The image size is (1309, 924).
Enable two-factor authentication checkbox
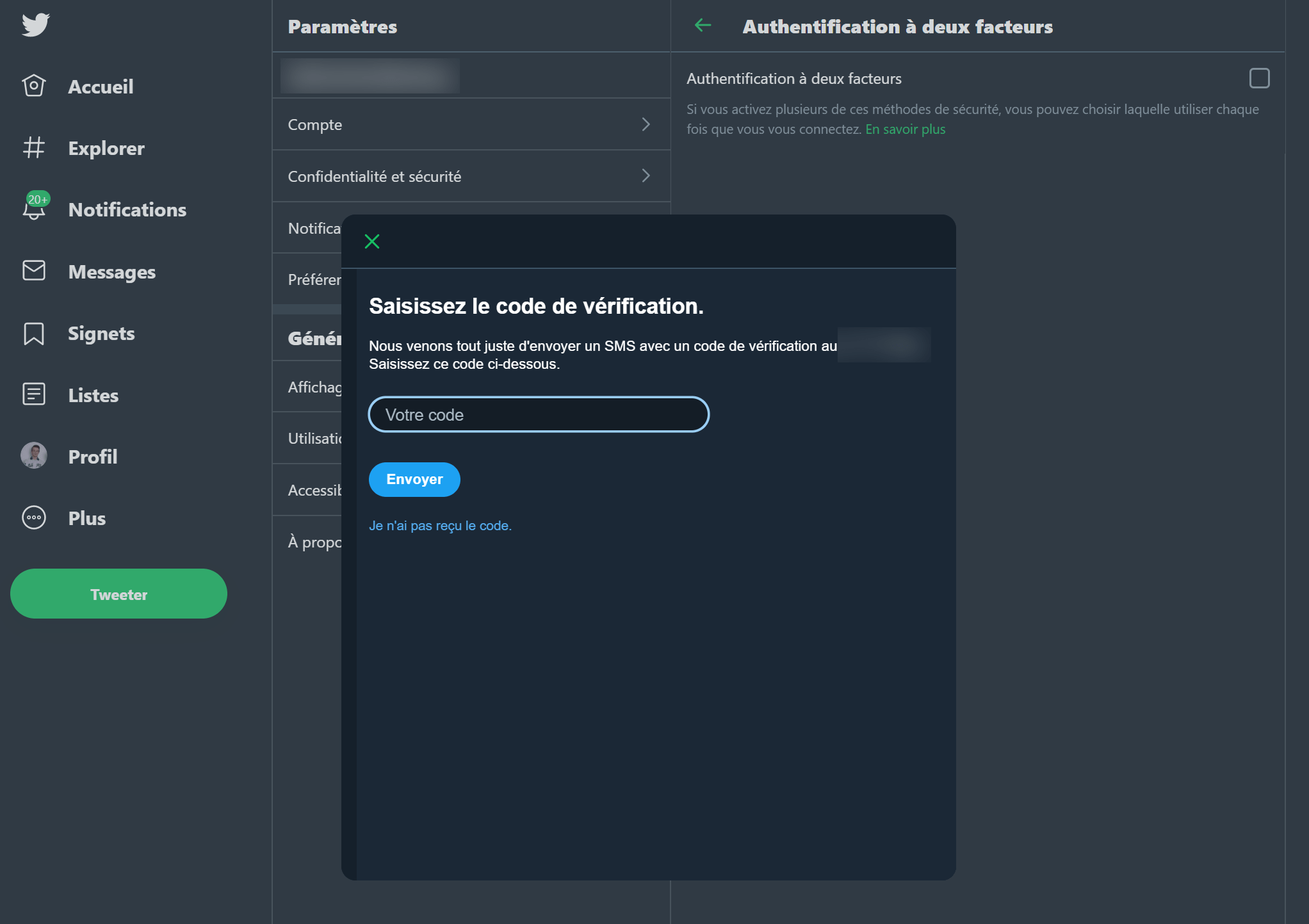(1259, 78)
